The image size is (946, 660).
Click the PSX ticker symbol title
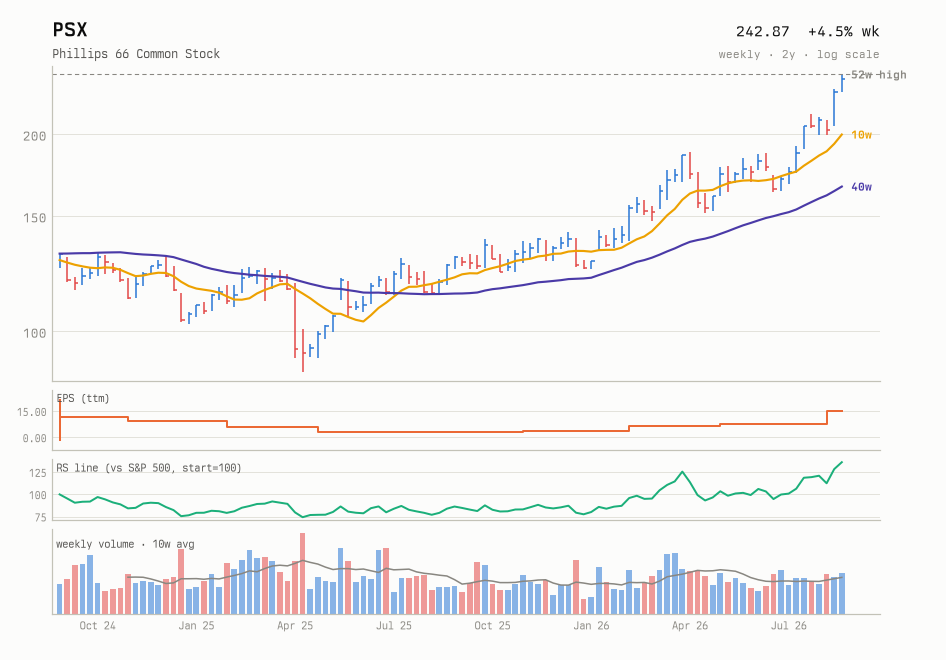tap(70, 30)
